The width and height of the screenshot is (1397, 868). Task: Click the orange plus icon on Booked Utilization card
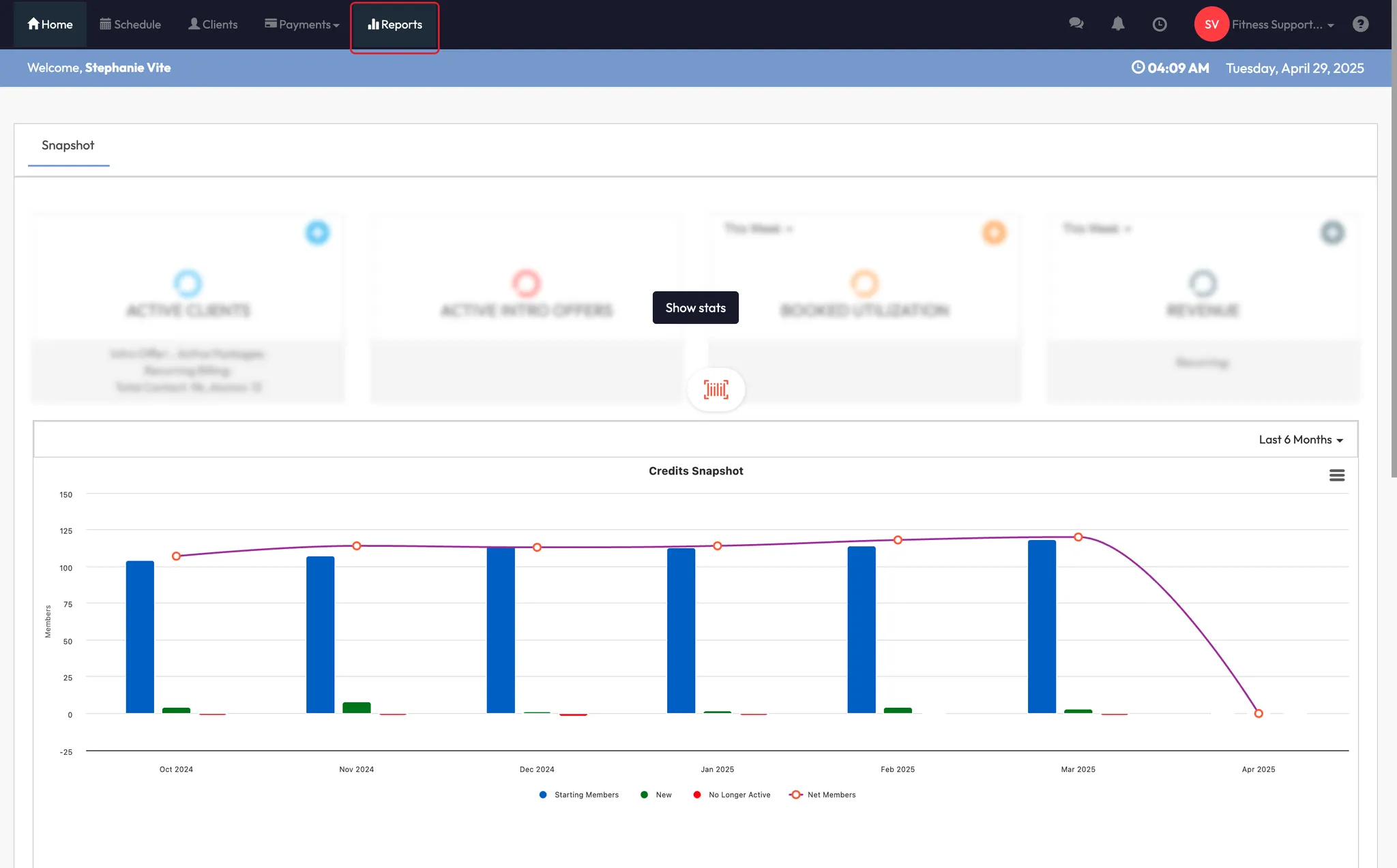994,233
